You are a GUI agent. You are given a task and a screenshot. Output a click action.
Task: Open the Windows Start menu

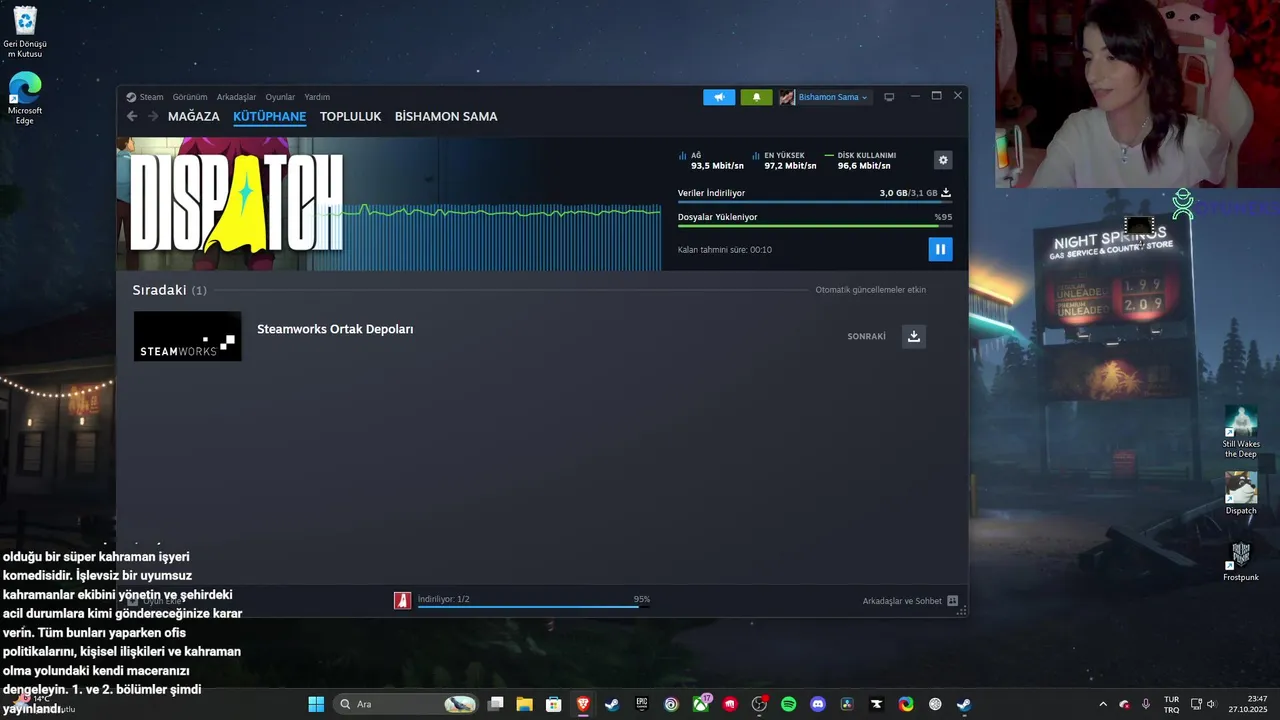[x=316, y=704]
